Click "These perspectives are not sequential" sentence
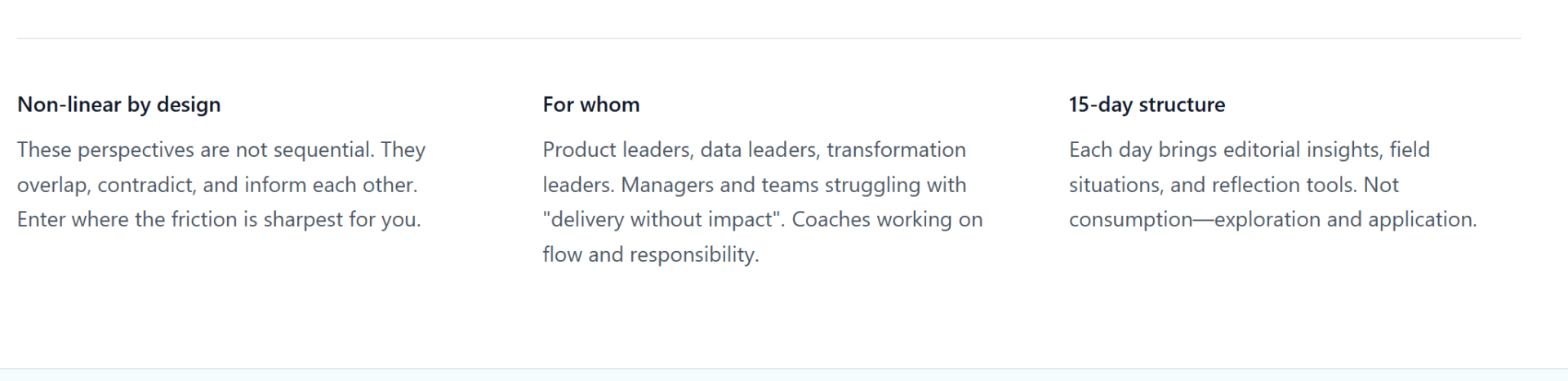The image size is (1568, 381). click(x=194, y=150)
